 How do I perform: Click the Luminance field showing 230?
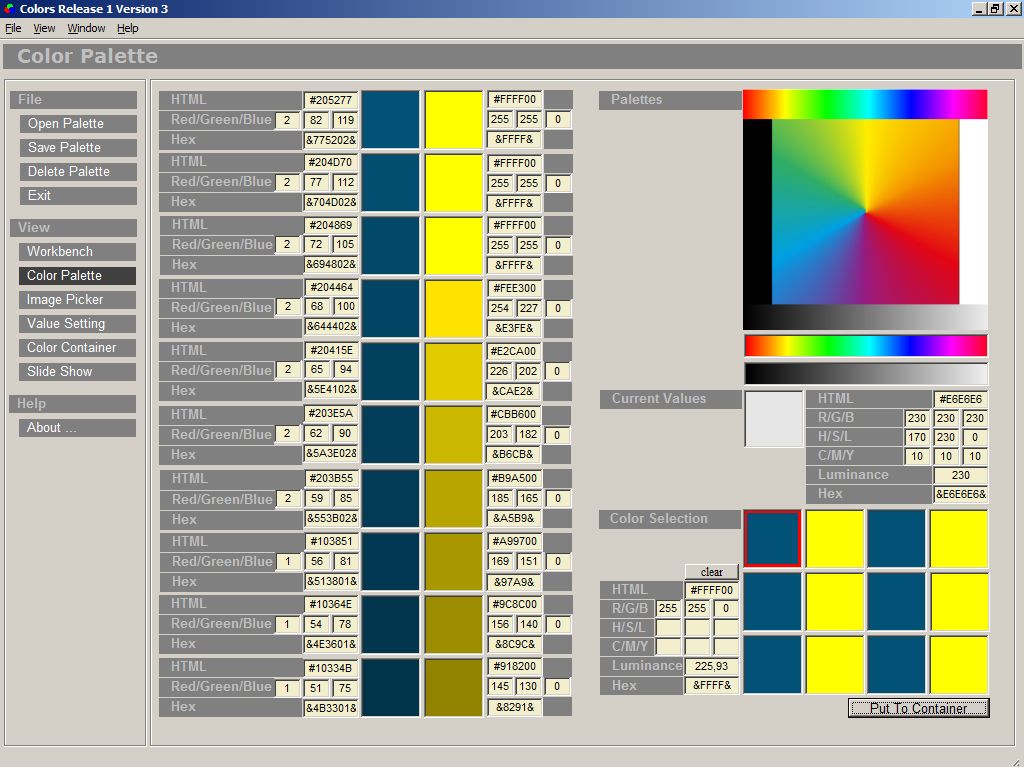tap(961, 475)
